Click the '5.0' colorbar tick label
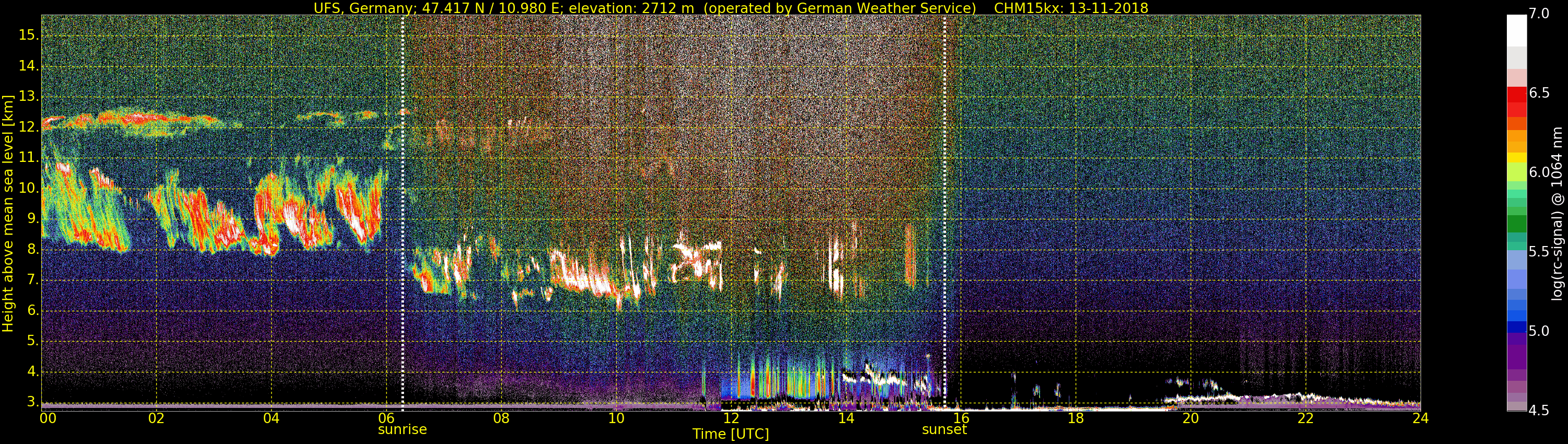This screenshot has height=444, width=1568. (1539, 332)
